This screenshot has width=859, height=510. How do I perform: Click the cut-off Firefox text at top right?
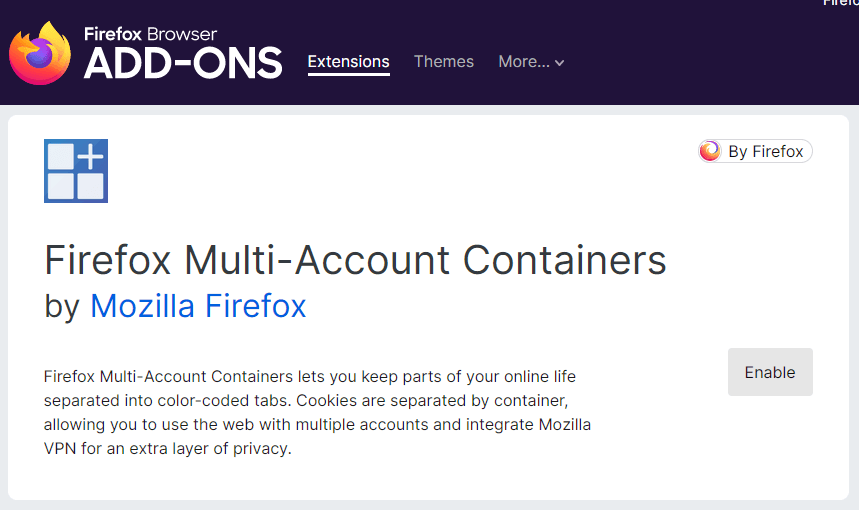point(842,3)
